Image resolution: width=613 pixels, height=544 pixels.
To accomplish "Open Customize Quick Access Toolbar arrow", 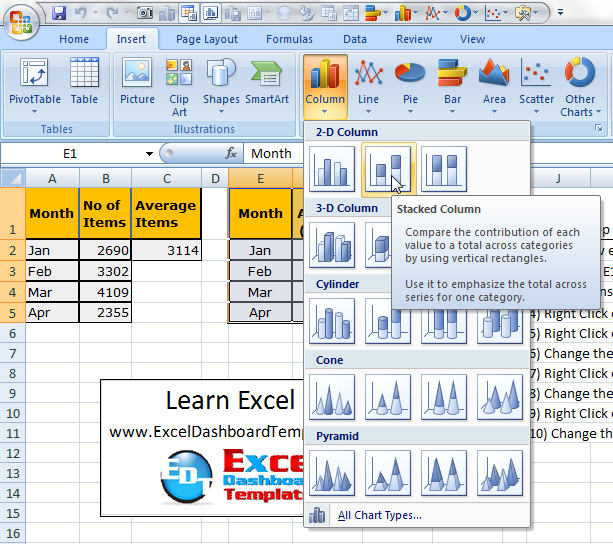I will (x=560, y=13).
